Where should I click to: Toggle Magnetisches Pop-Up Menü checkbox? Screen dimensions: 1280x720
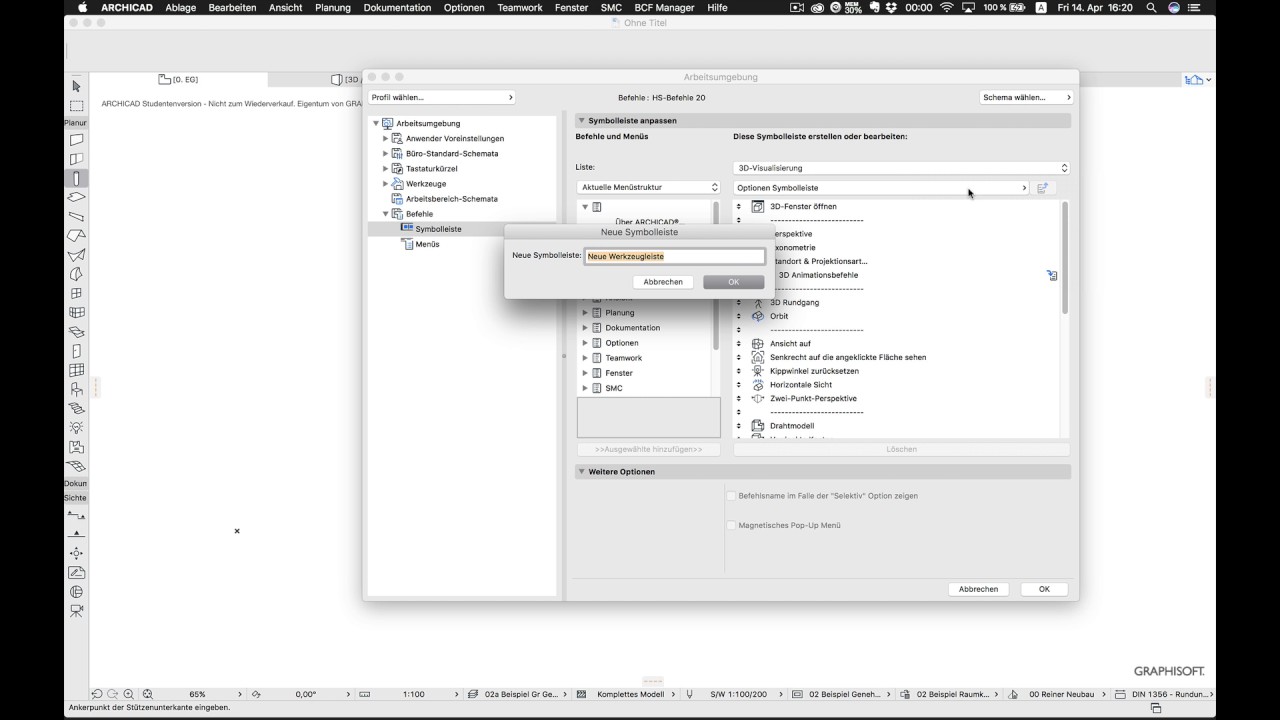pyautogui.click(x=731, y=525)
